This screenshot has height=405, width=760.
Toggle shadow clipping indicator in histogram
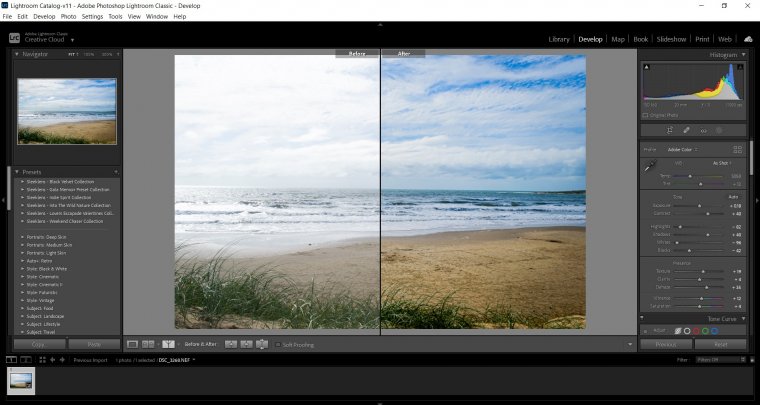click(x=647, y=67)
